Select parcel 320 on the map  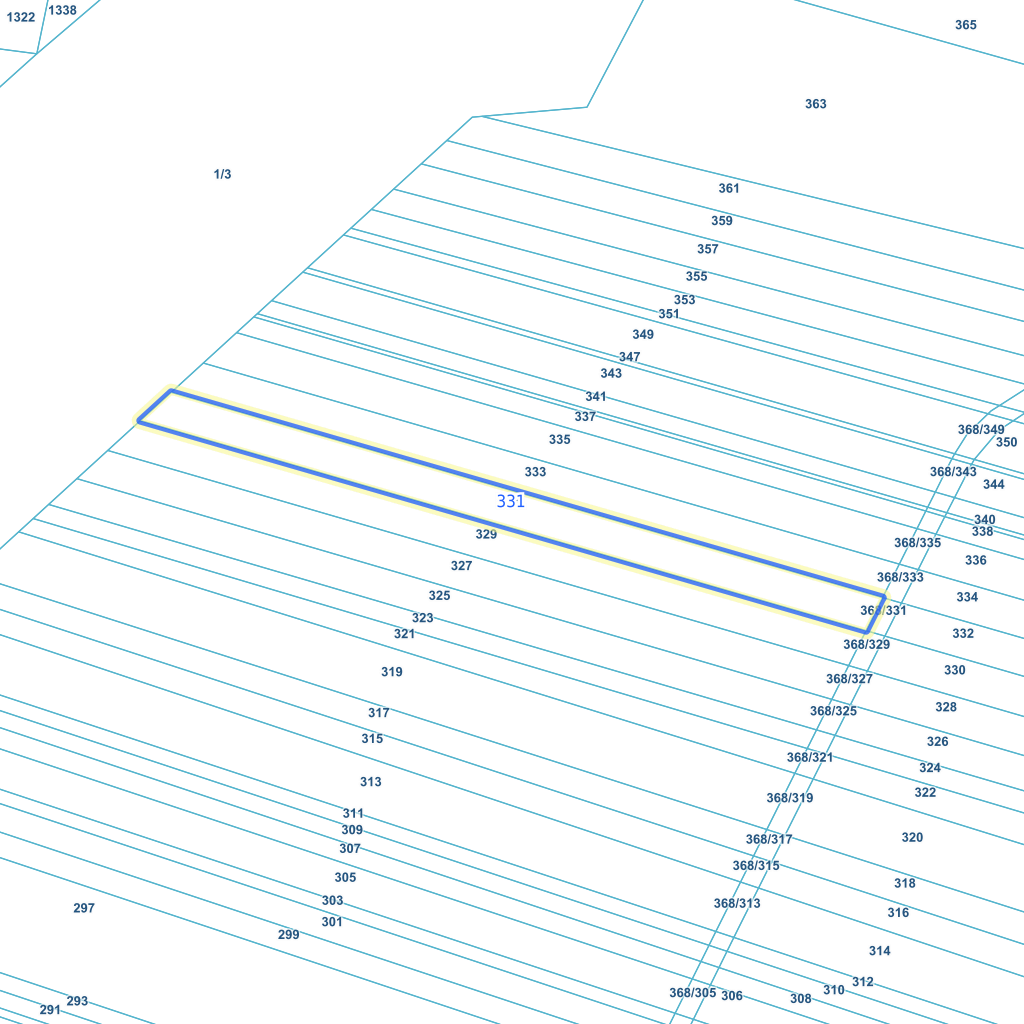(912, 837)
